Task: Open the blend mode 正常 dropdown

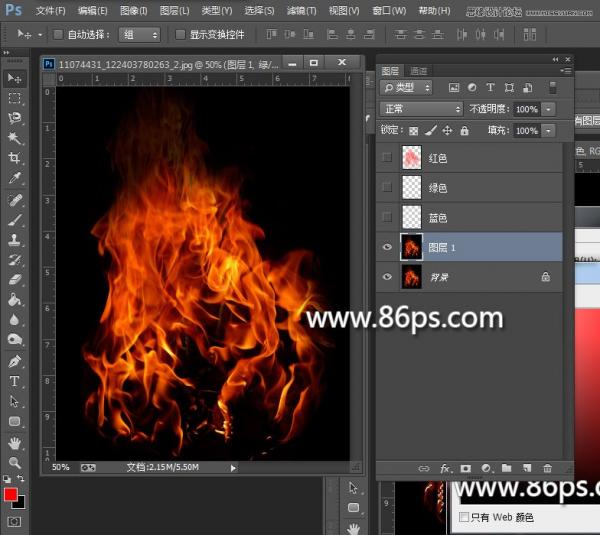Action: (421, 109)
